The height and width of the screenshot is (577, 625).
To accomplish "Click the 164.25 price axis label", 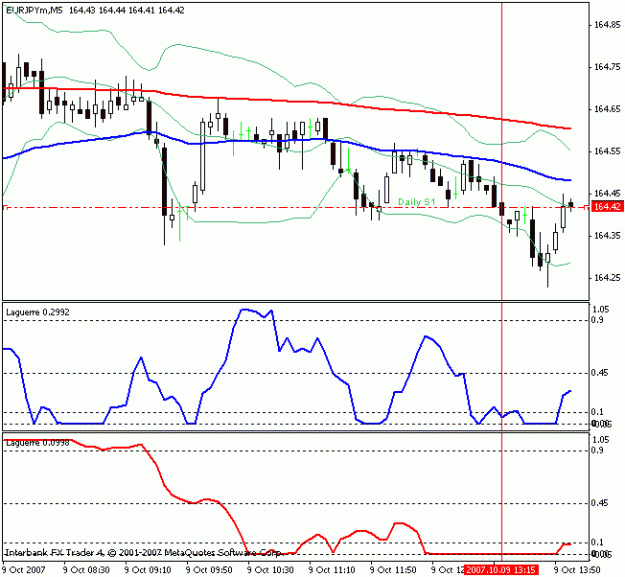I will 607,278.
